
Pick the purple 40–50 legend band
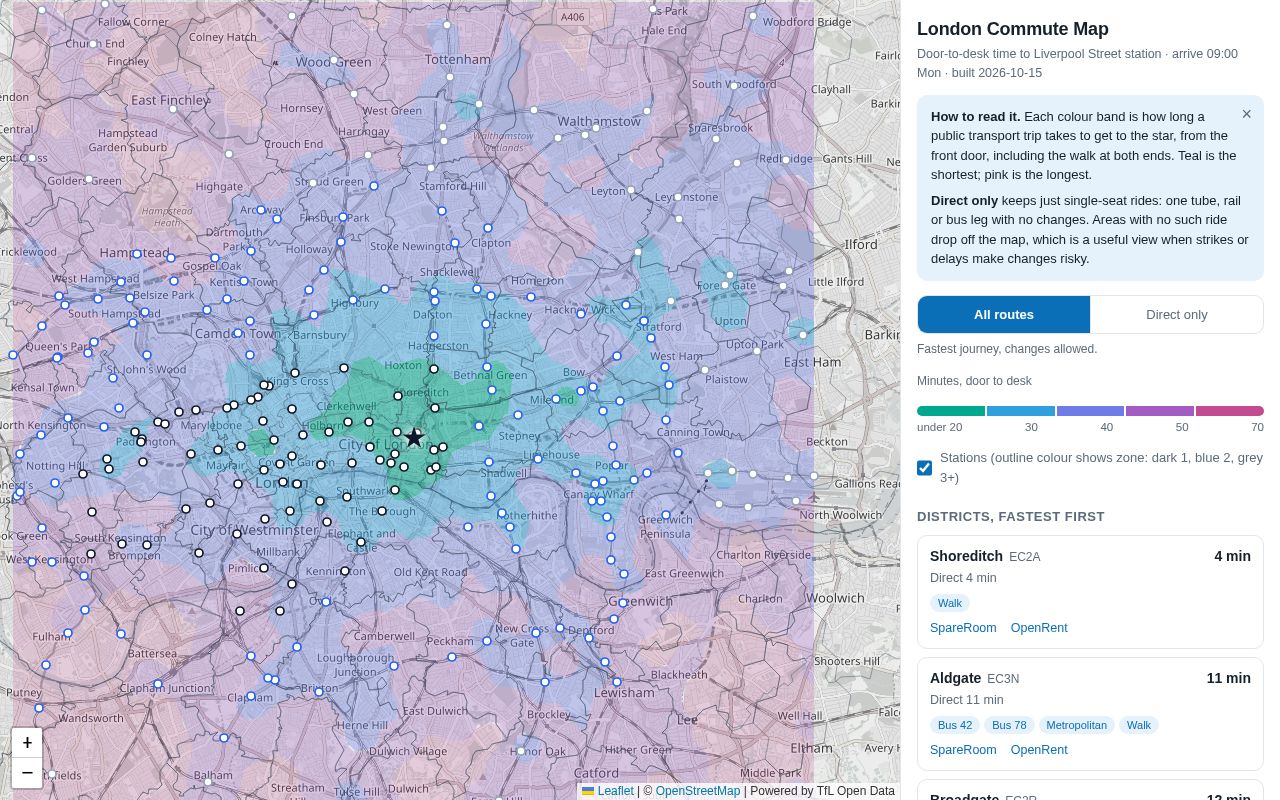coord(1160,411)
